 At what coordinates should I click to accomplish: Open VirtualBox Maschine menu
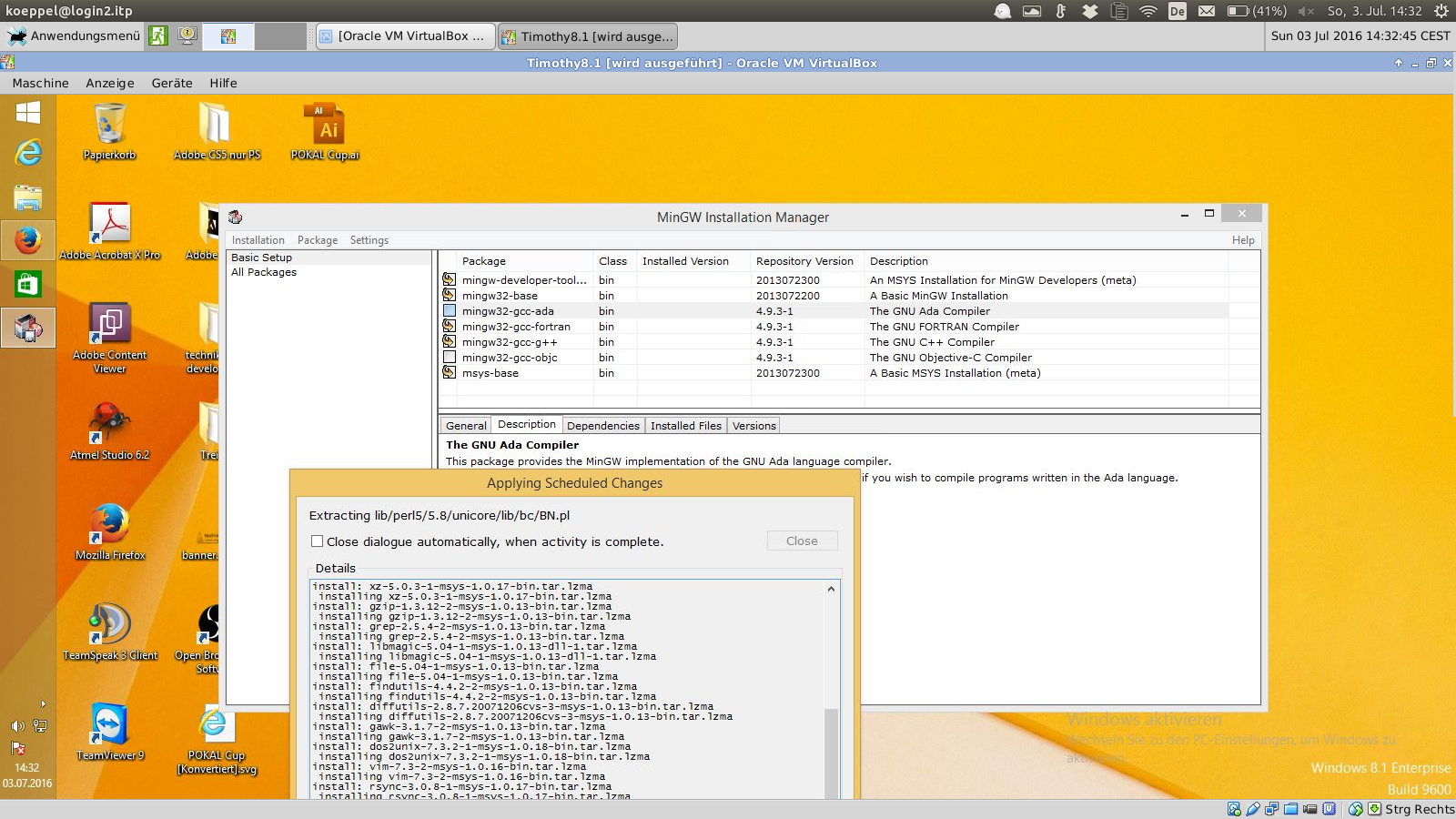point(40,83)
